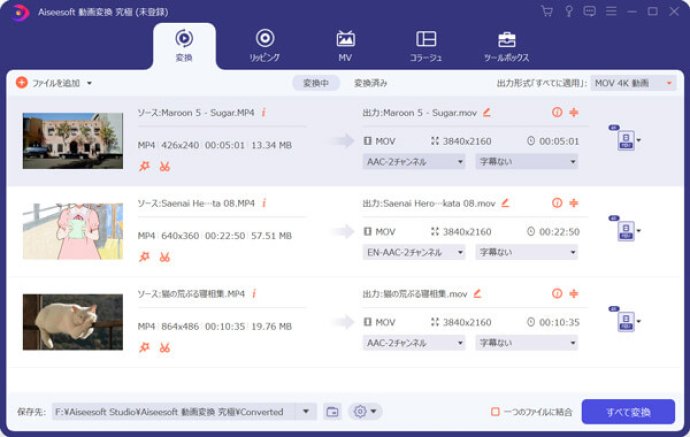Open EN-AAC-2チャンネル audio dropdown for Saenai
This screenshot has width=690, height=437.
click(x=414, y=253)
